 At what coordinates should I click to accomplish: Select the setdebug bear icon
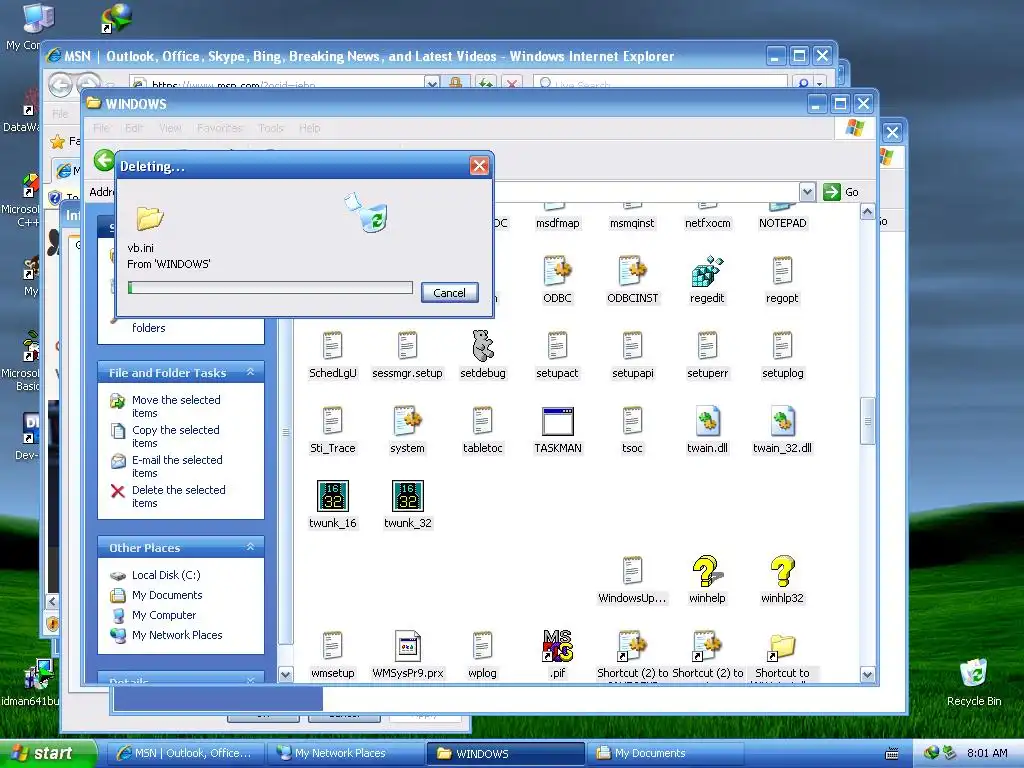pyautogui.click(x=483, y=346)
